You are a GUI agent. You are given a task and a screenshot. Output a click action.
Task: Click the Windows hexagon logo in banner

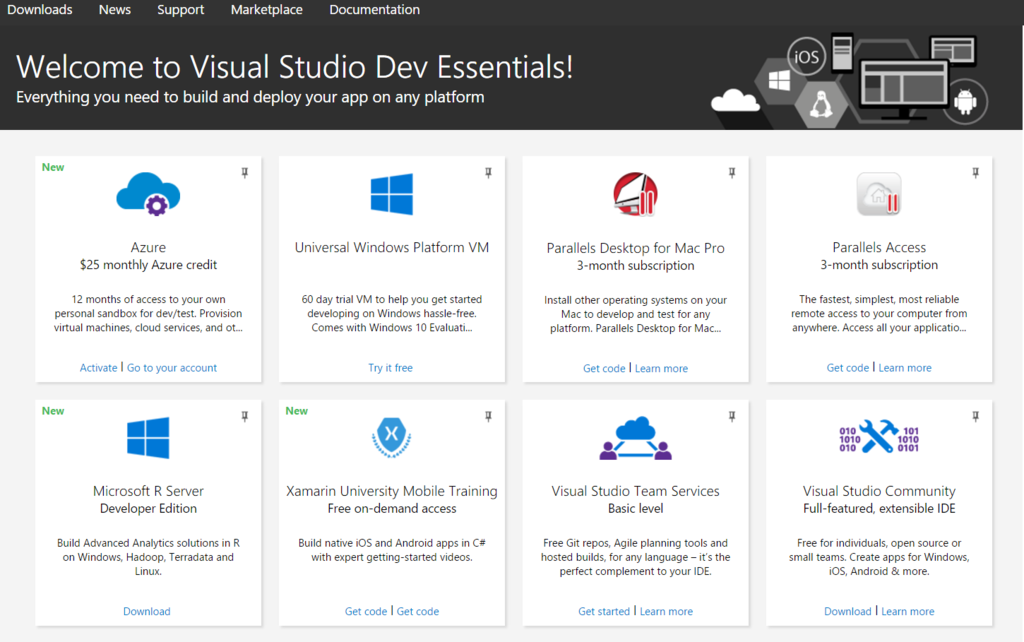click(779, 80)
